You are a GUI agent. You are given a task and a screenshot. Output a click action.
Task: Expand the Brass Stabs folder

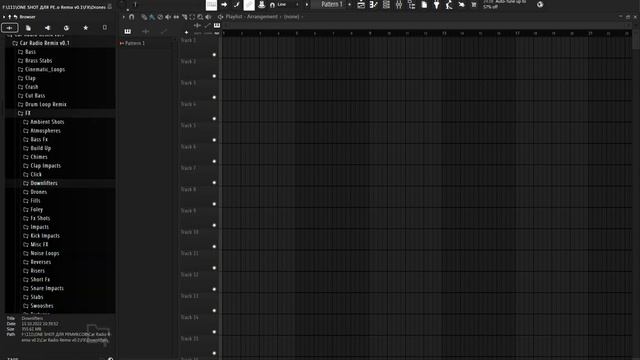pyautogui.click(x=35, y=60)
